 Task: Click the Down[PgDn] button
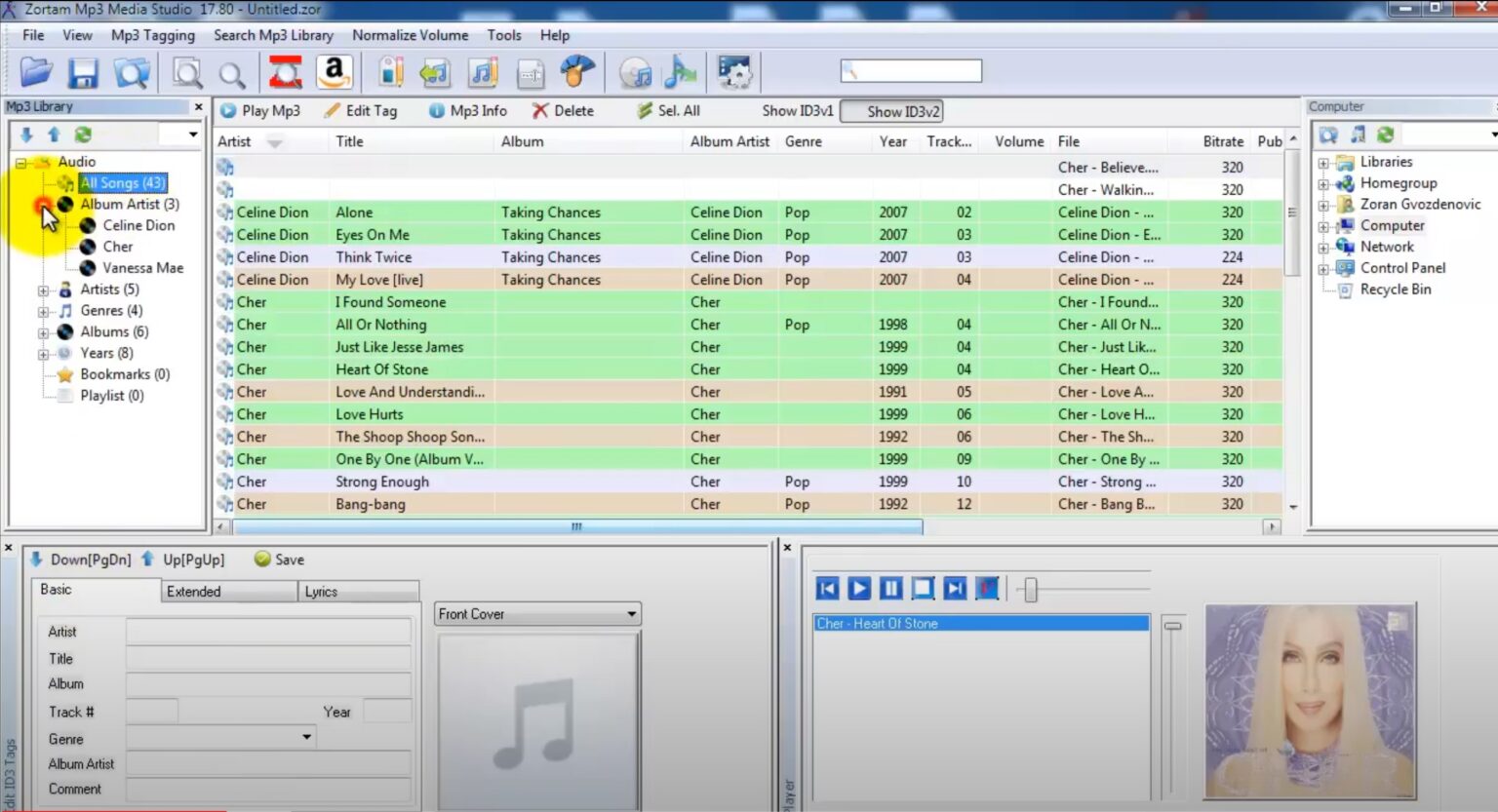click(80, 560)
